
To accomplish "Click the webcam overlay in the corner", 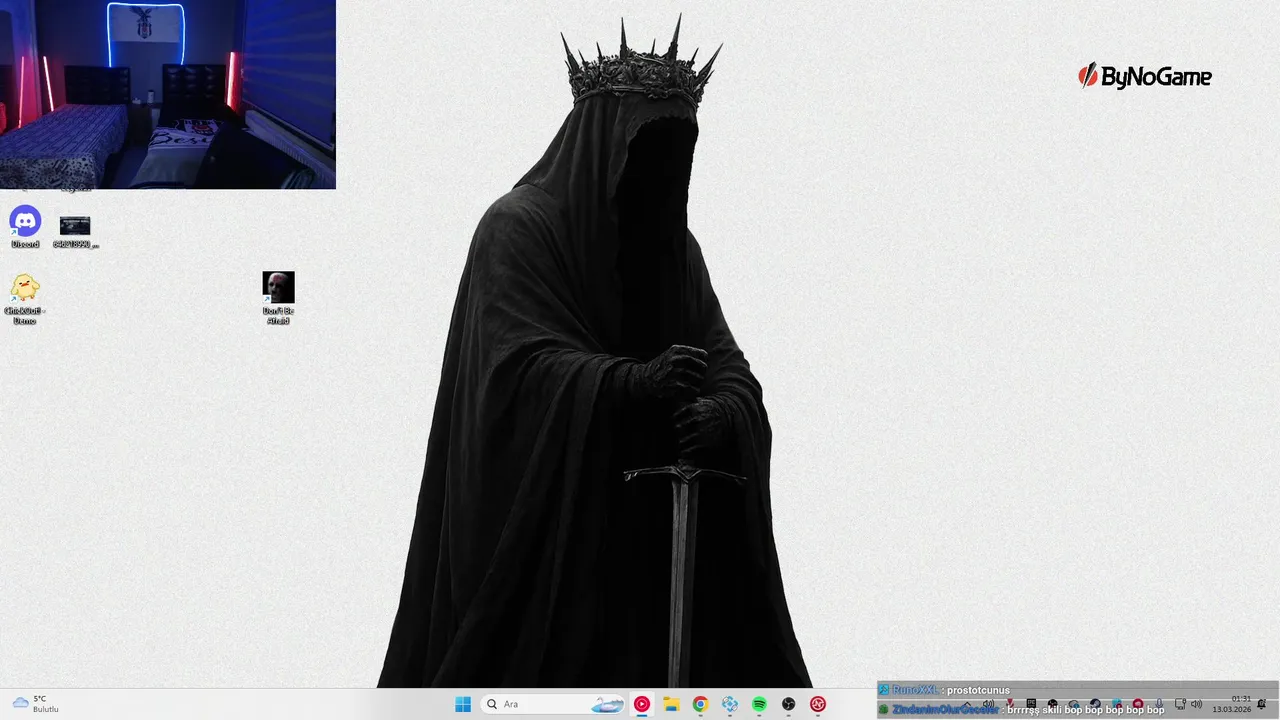I will [x=168, y=94].
